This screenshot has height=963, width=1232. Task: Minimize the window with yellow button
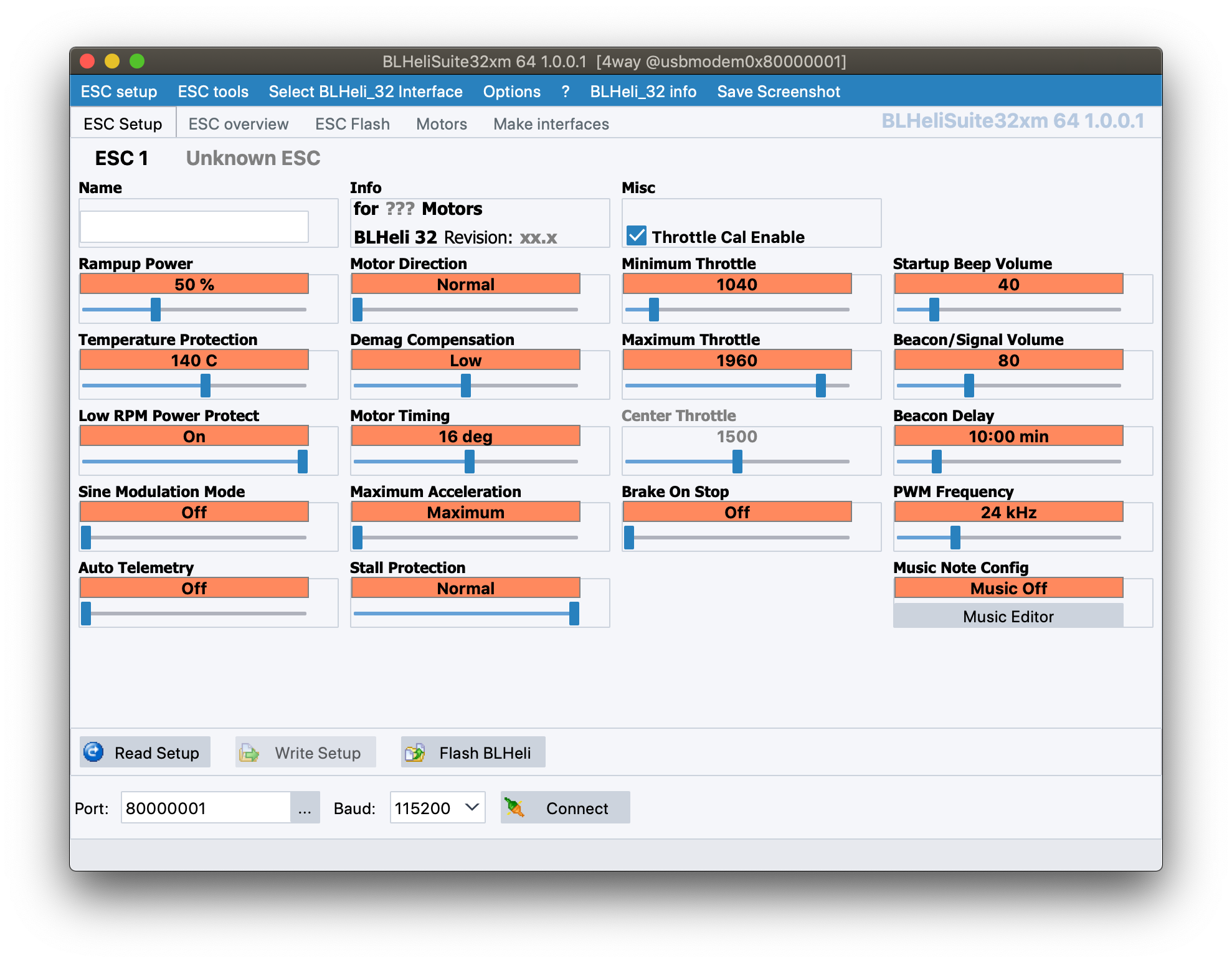112,61
